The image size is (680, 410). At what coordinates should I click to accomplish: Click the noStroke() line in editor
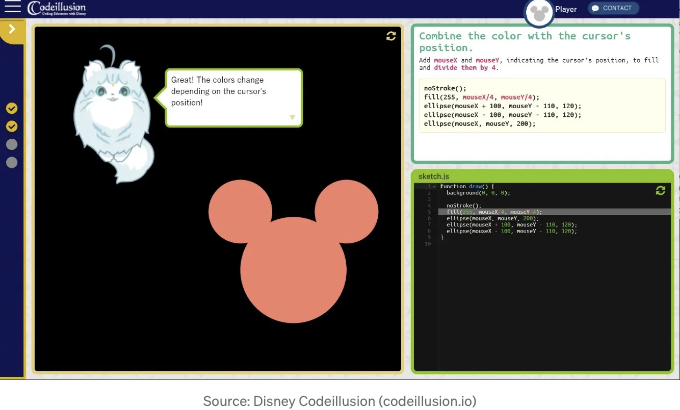[464, 206]
